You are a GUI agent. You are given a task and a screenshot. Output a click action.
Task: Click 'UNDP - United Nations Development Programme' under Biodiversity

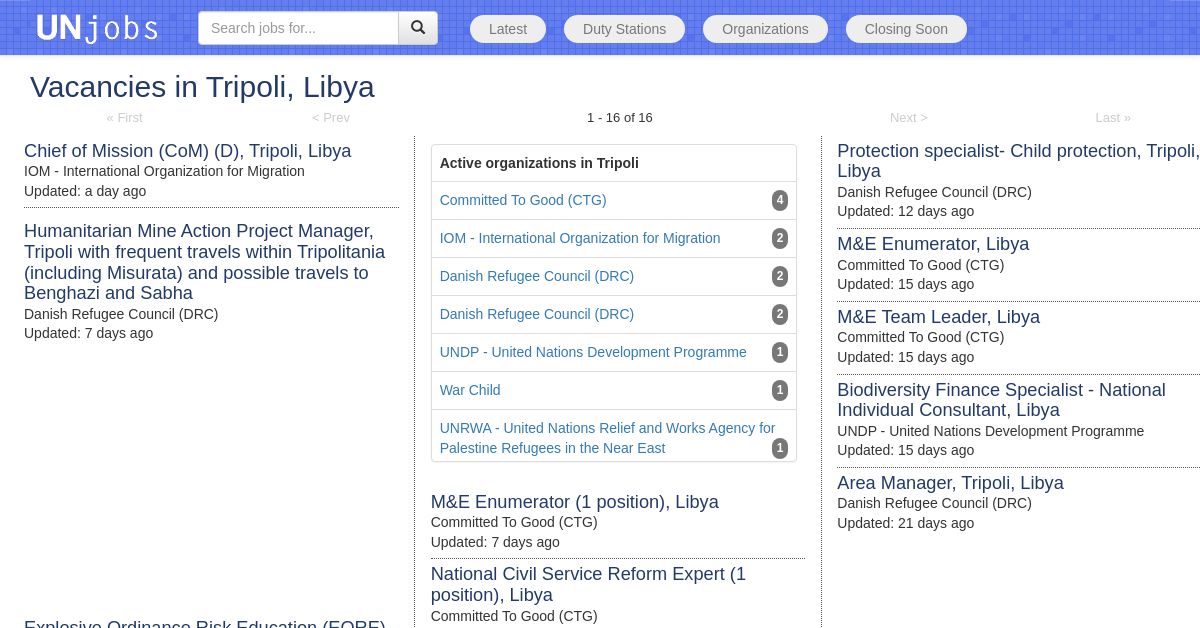tap(990, 431)
